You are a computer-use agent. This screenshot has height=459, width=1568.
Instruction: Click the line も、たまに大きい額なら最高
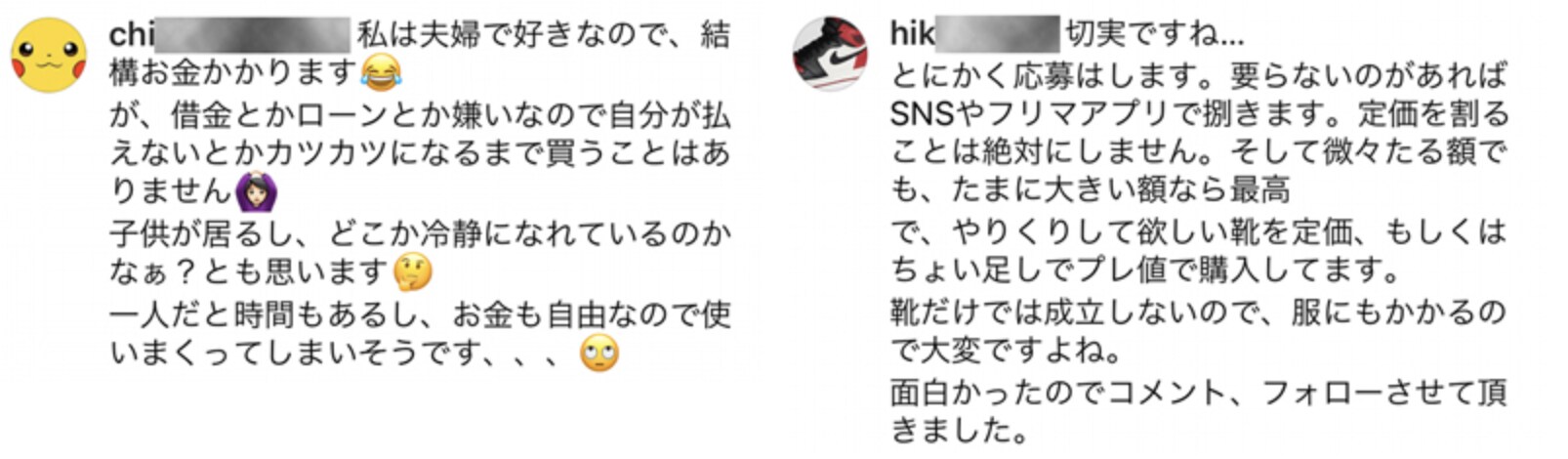[x=1091, y=189]
